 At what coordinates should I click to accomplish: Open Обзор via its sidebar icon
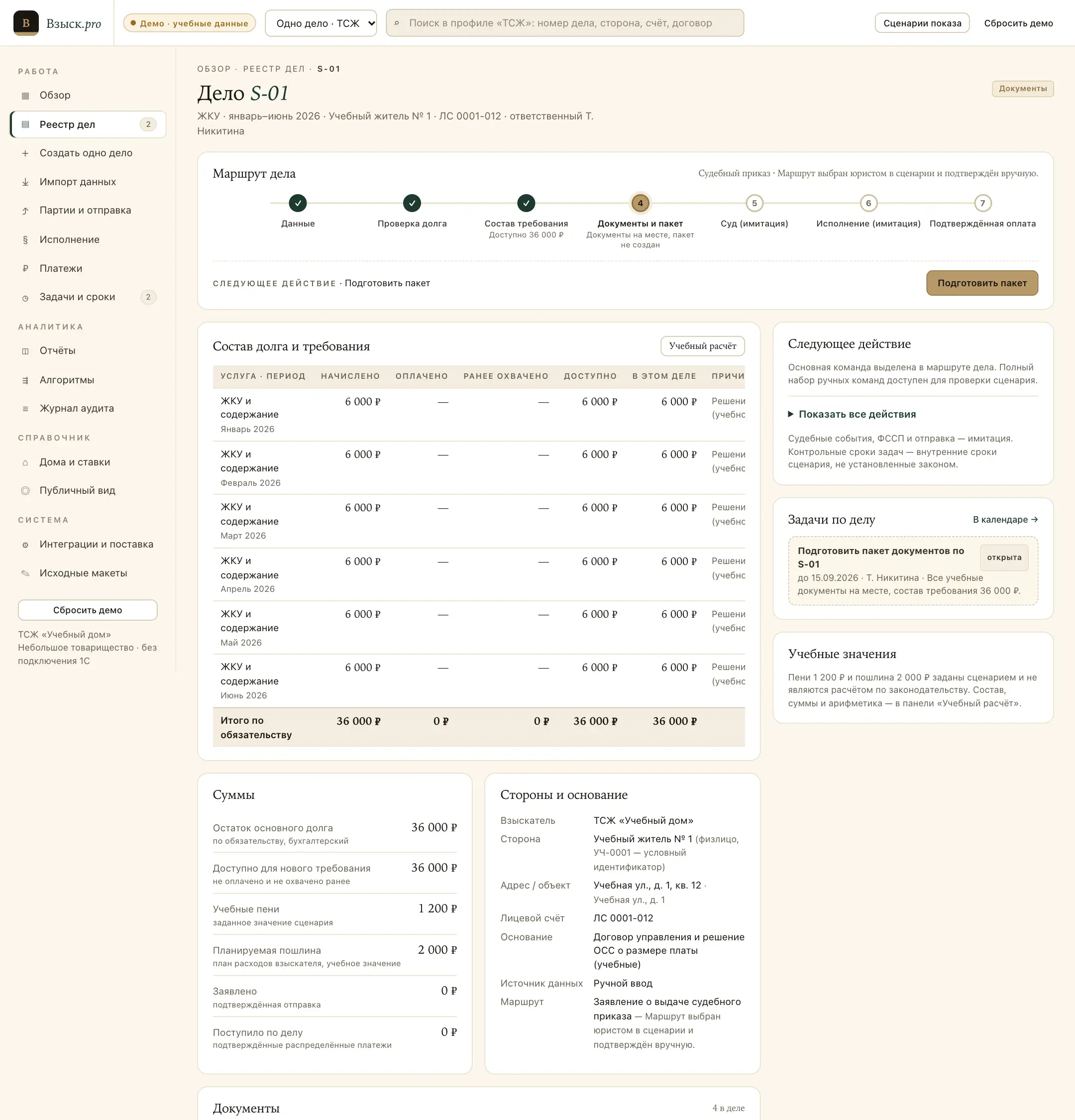pos(25,96)
